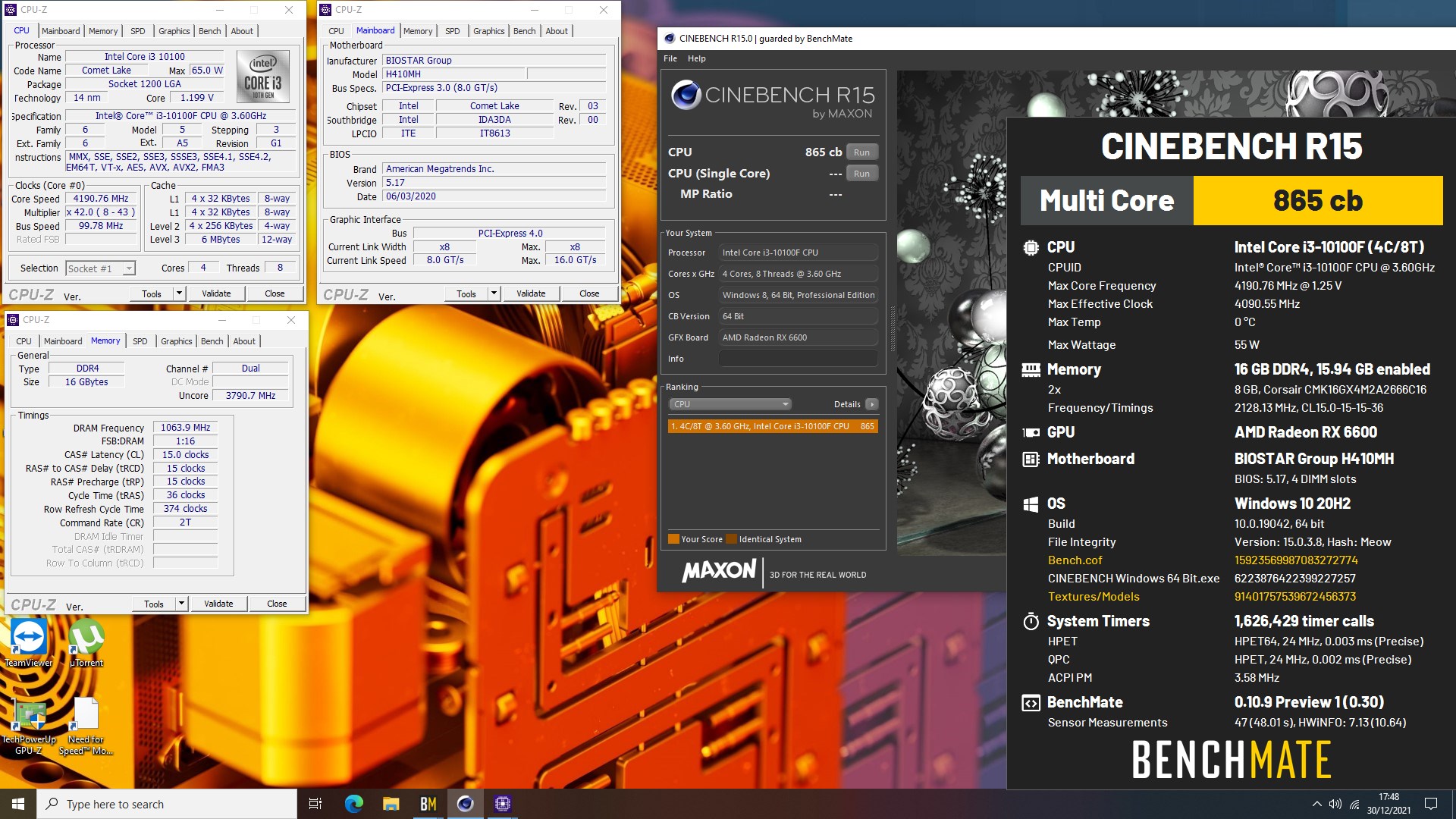The image size is (1456, 819).
Task: Click the Windows Start button
Action: pos(18,804)
